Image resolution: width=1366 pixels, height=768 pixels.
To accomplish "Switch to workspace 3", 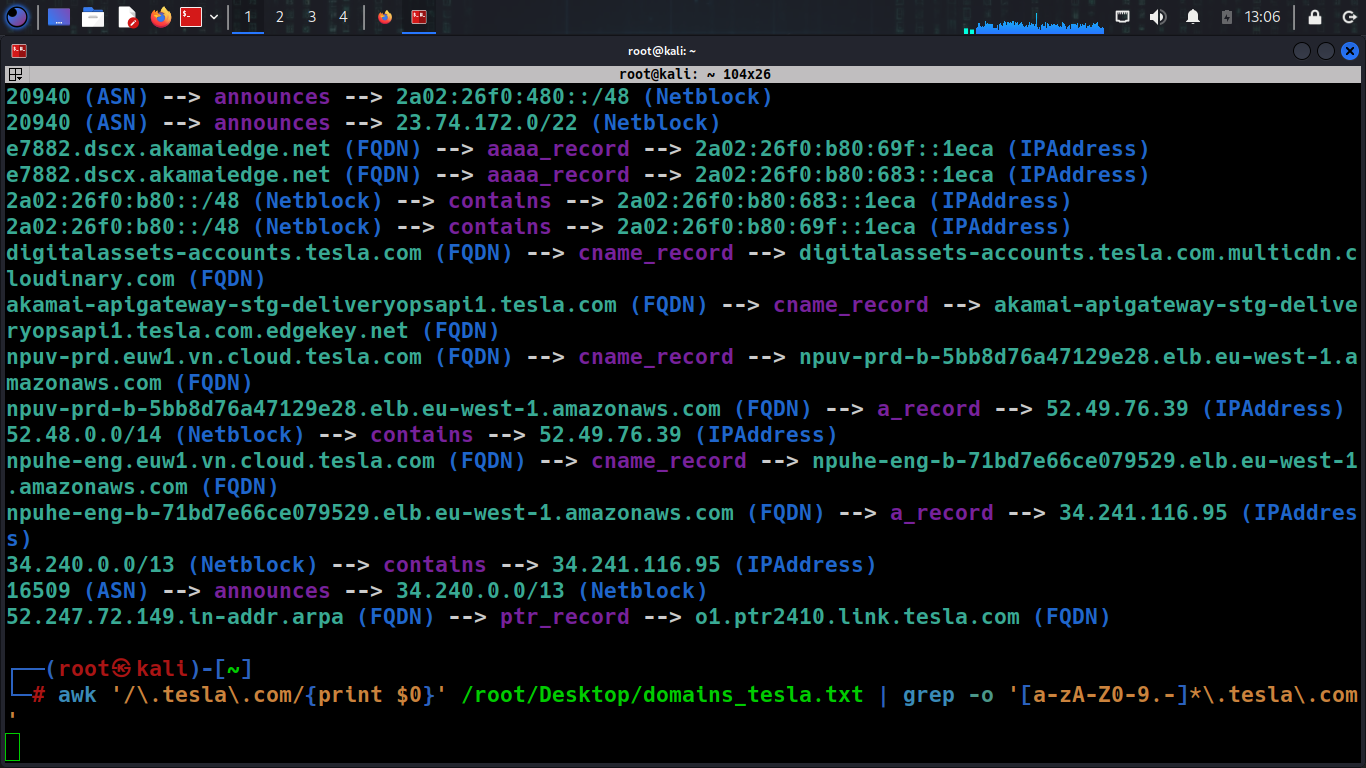I will [x=312, y=17].
